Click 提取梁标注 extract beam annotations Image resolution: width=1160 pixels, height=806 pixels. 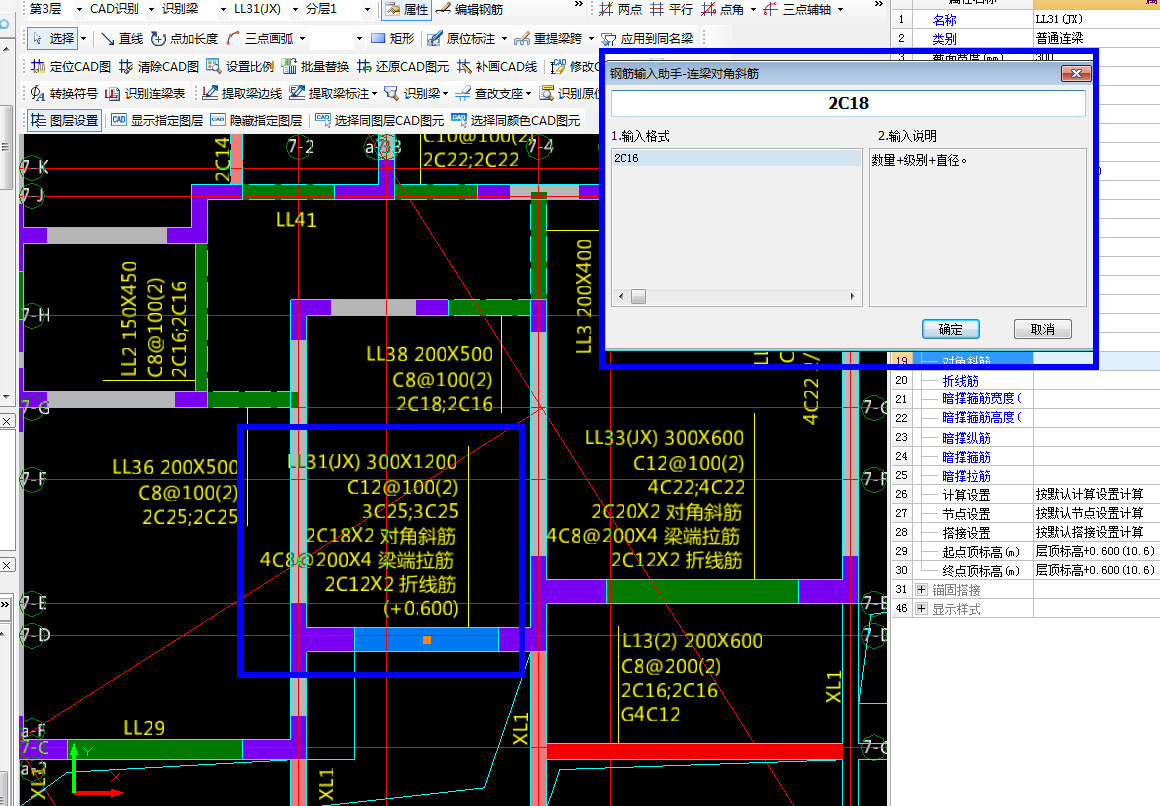(x=329, y=93)
